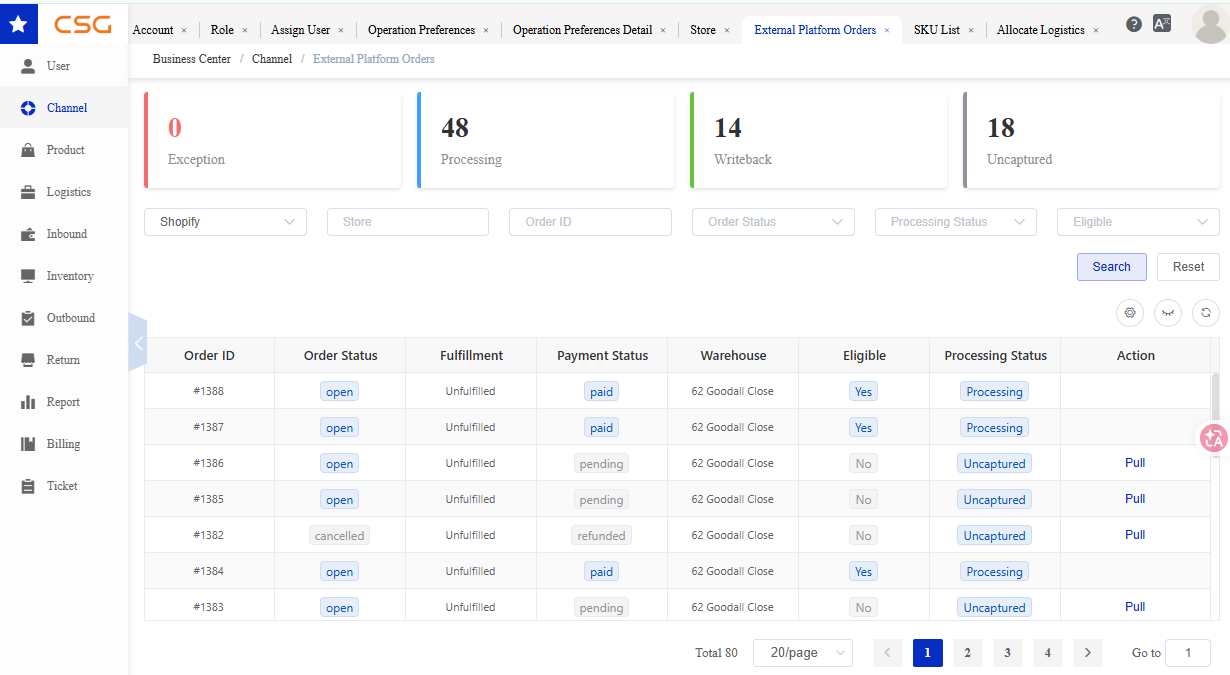
Task: Click the blue star logo icon
Action: click(19, 24)
